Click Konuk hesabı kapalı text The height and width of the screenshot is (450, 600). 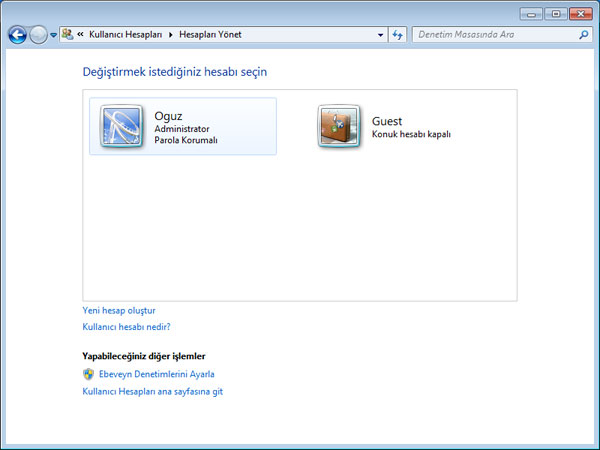411,134
